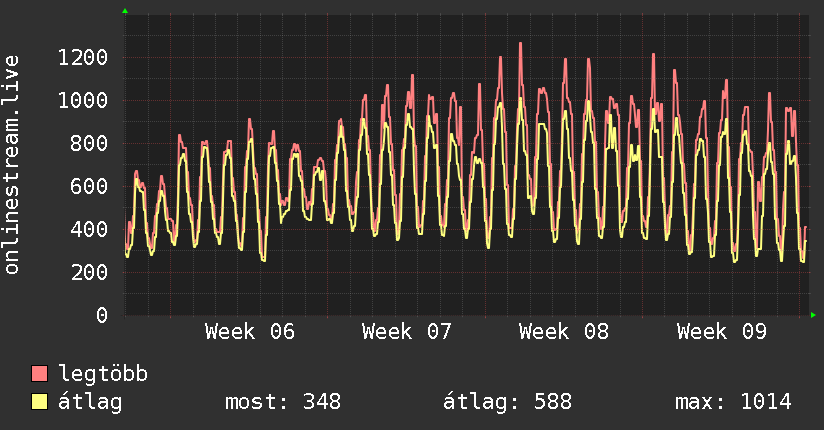
Task: Click the green arrow atop the y-axis
Action: [x=125, y=11]
